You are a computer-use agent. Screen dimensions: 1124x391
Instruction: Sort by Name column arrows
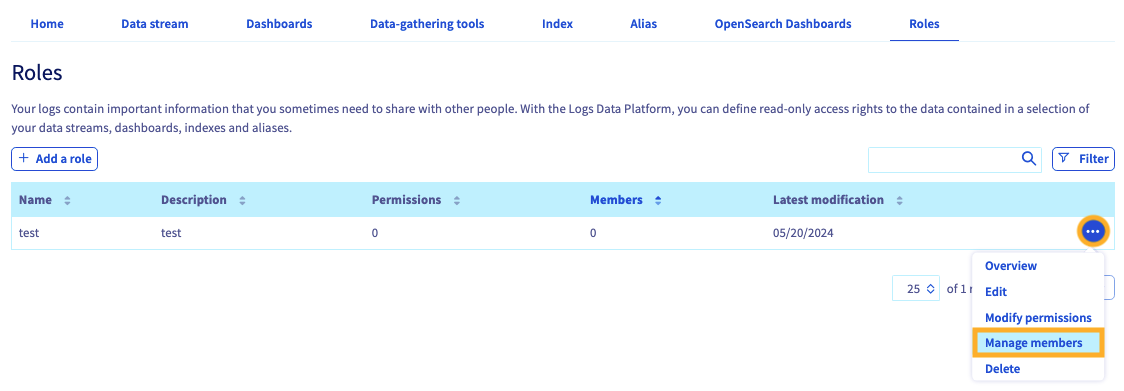click(x=67, y=201)
